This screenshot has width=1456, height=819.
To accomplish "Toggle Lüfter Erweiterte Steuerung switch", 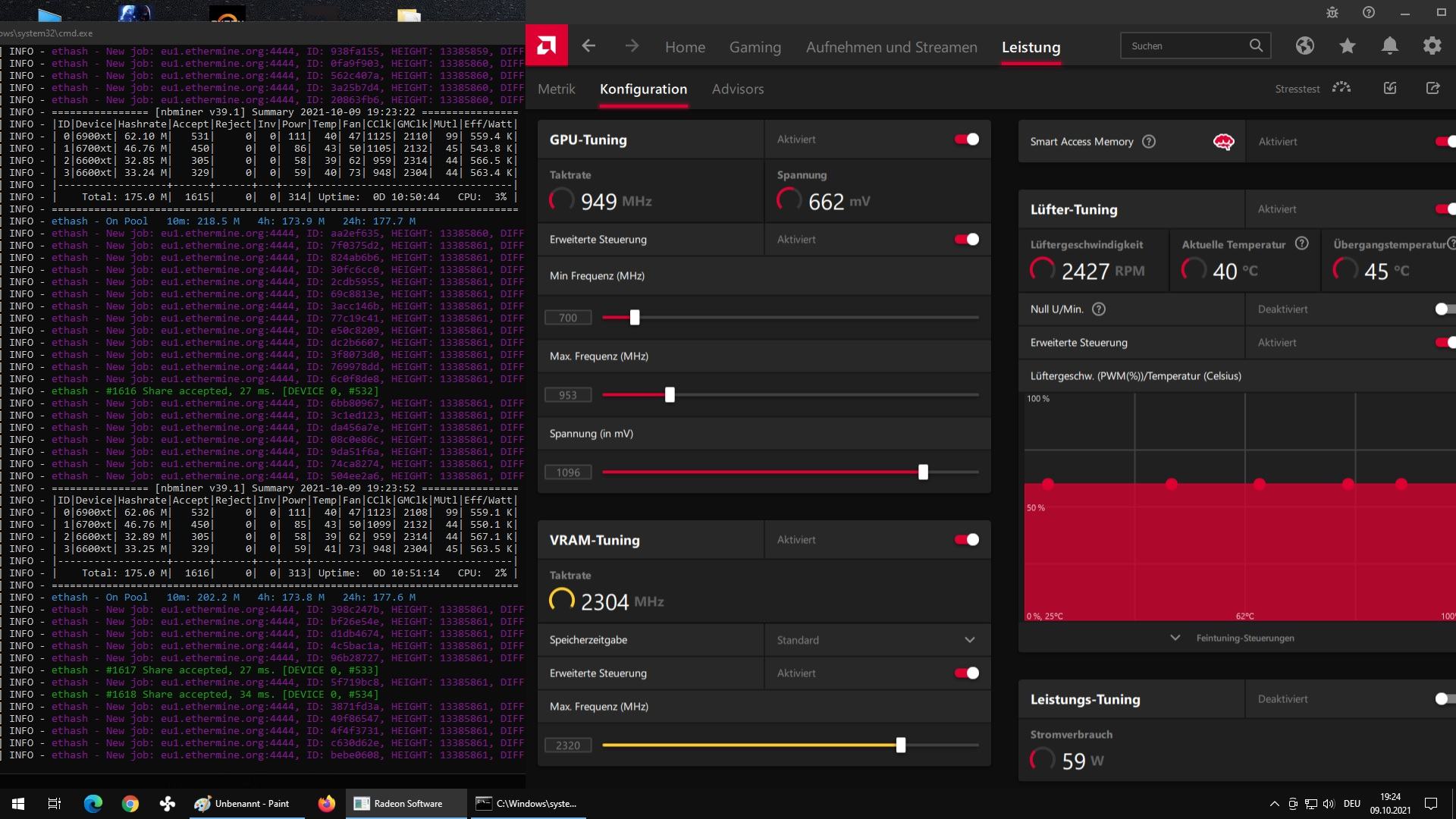I will tap(1447, 343).
